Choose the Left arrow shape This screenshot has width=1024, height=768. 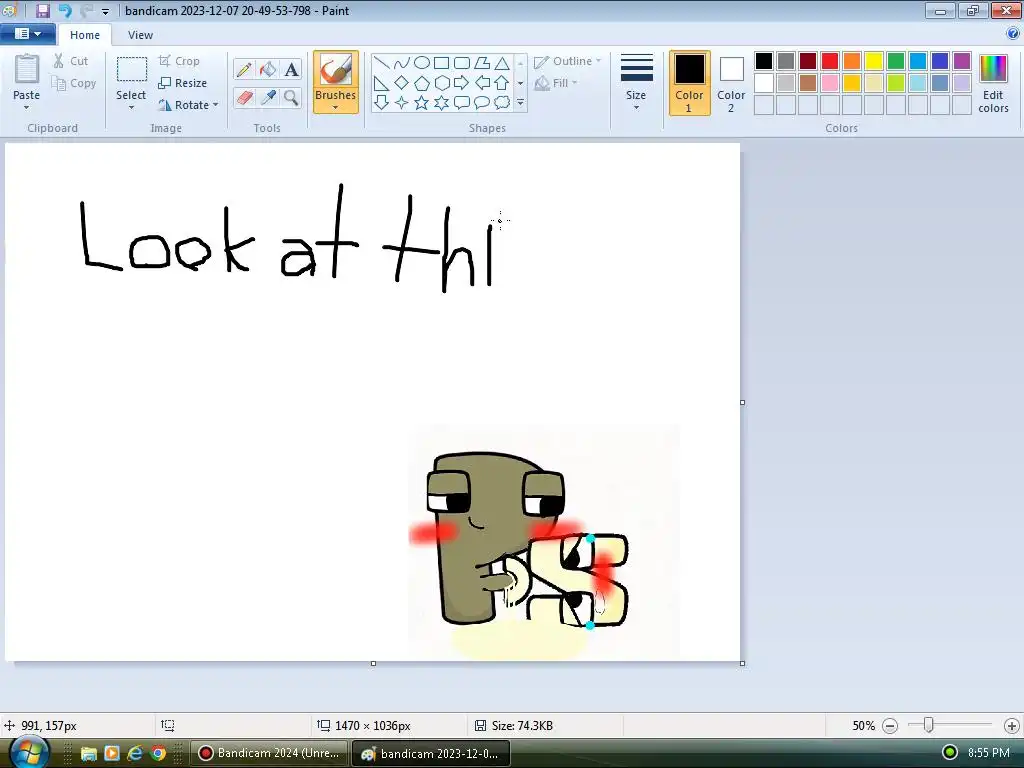pyautogui.click(x=482, y=83)
